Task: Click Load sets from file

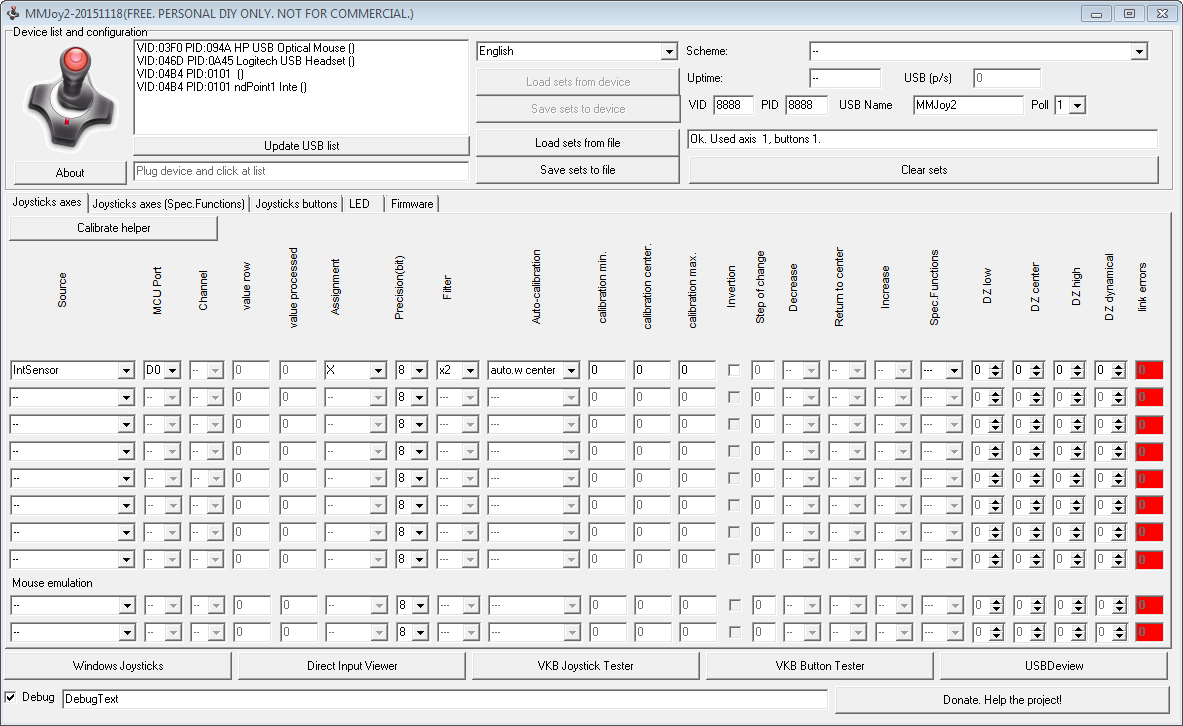Action: coord(577,143)
